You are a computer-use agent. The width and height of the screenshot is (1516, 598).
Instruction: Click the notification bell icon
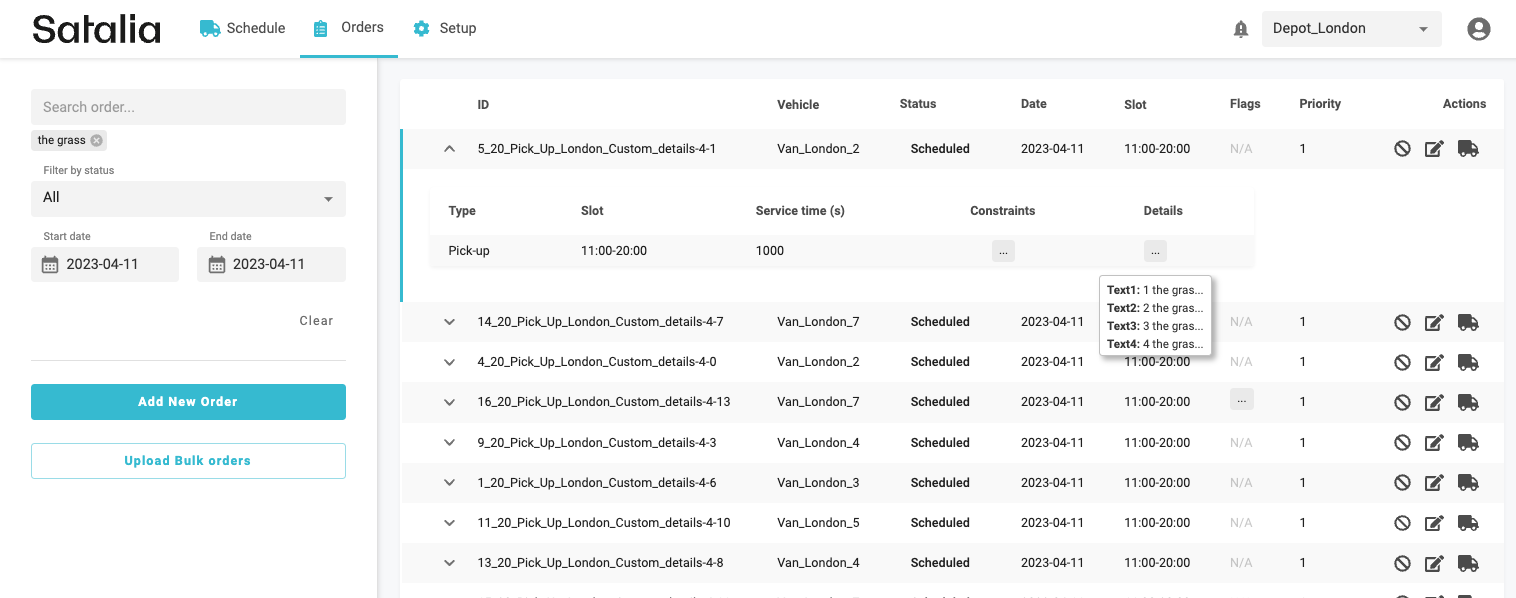[1241, 29]
